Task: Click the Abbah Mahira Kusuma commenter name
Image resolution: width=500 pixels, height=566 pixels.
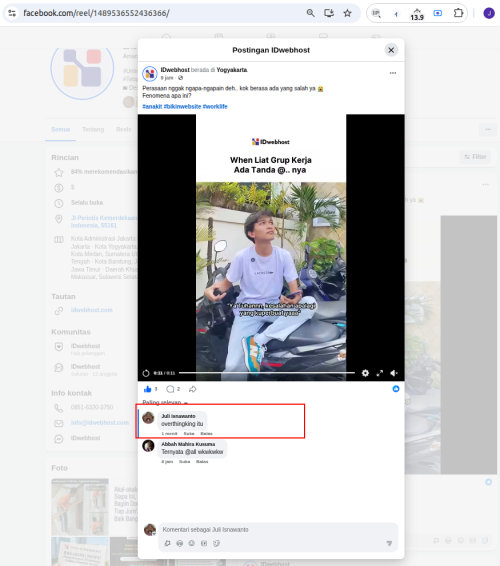Action: coord(188,444)
